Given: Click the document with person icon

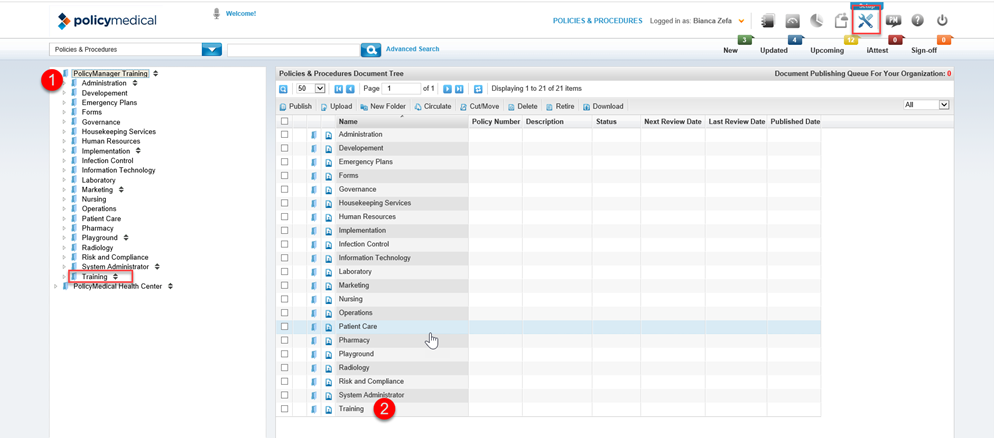Looking at the screenshot, I should (x=841, y=21).
